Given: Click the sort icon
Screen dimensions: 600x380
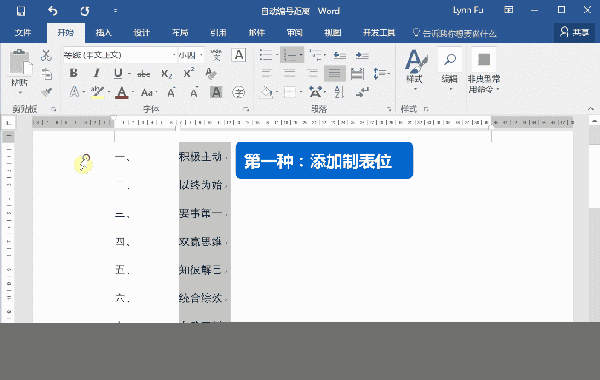Looking at the screenshot, I should point(339,92).
